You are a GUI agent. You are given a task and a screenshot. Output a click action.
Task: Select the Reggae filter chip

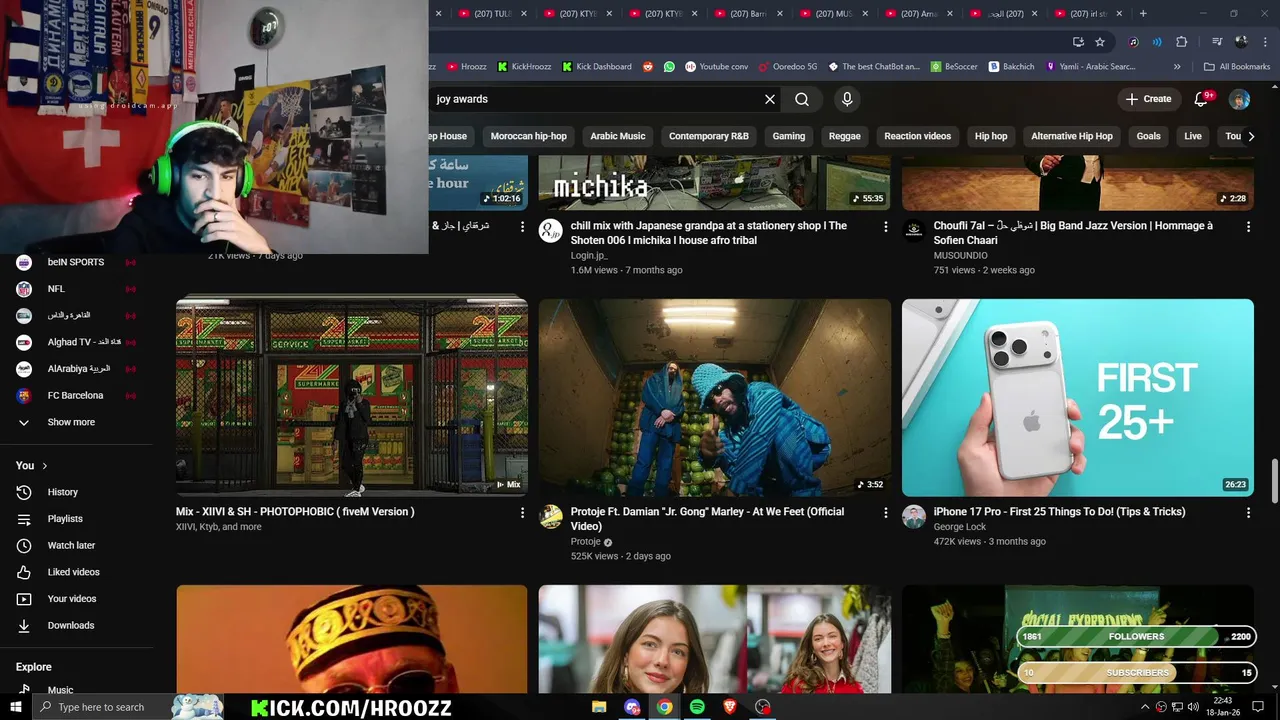click(x=845, y=136)
